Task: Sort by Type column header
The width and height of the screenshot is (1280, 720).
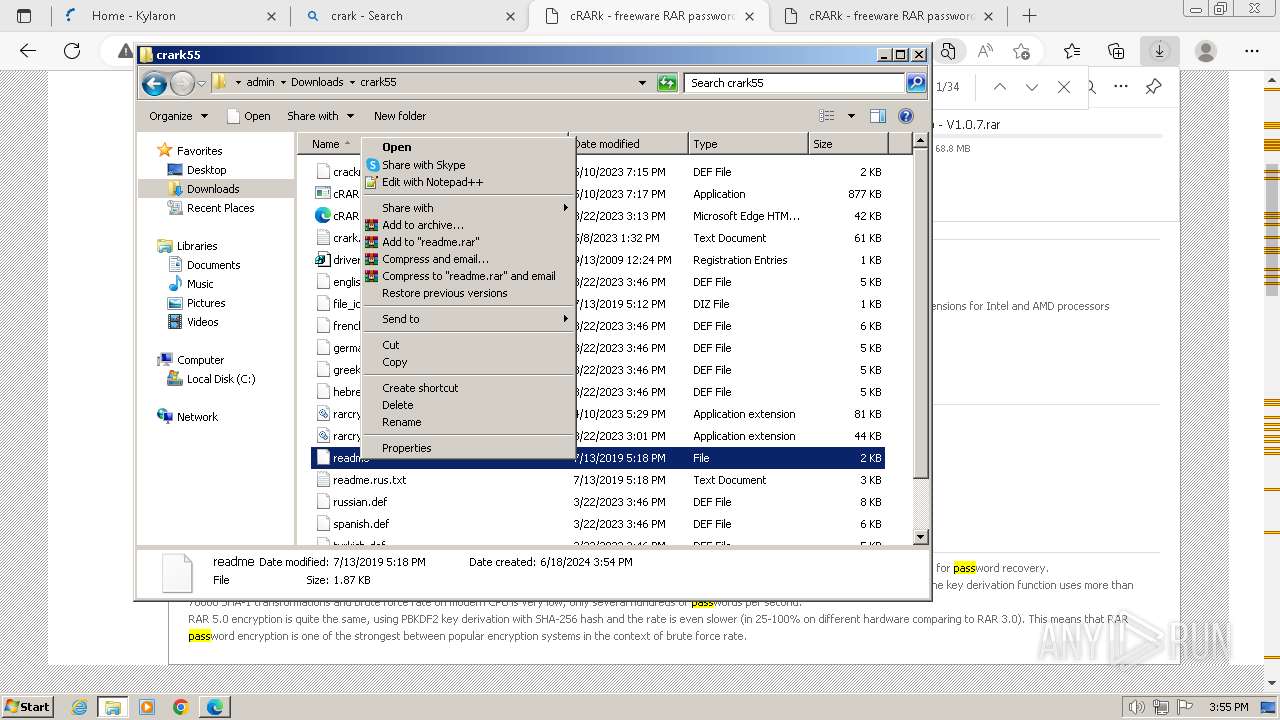Action: click(748, 144)
